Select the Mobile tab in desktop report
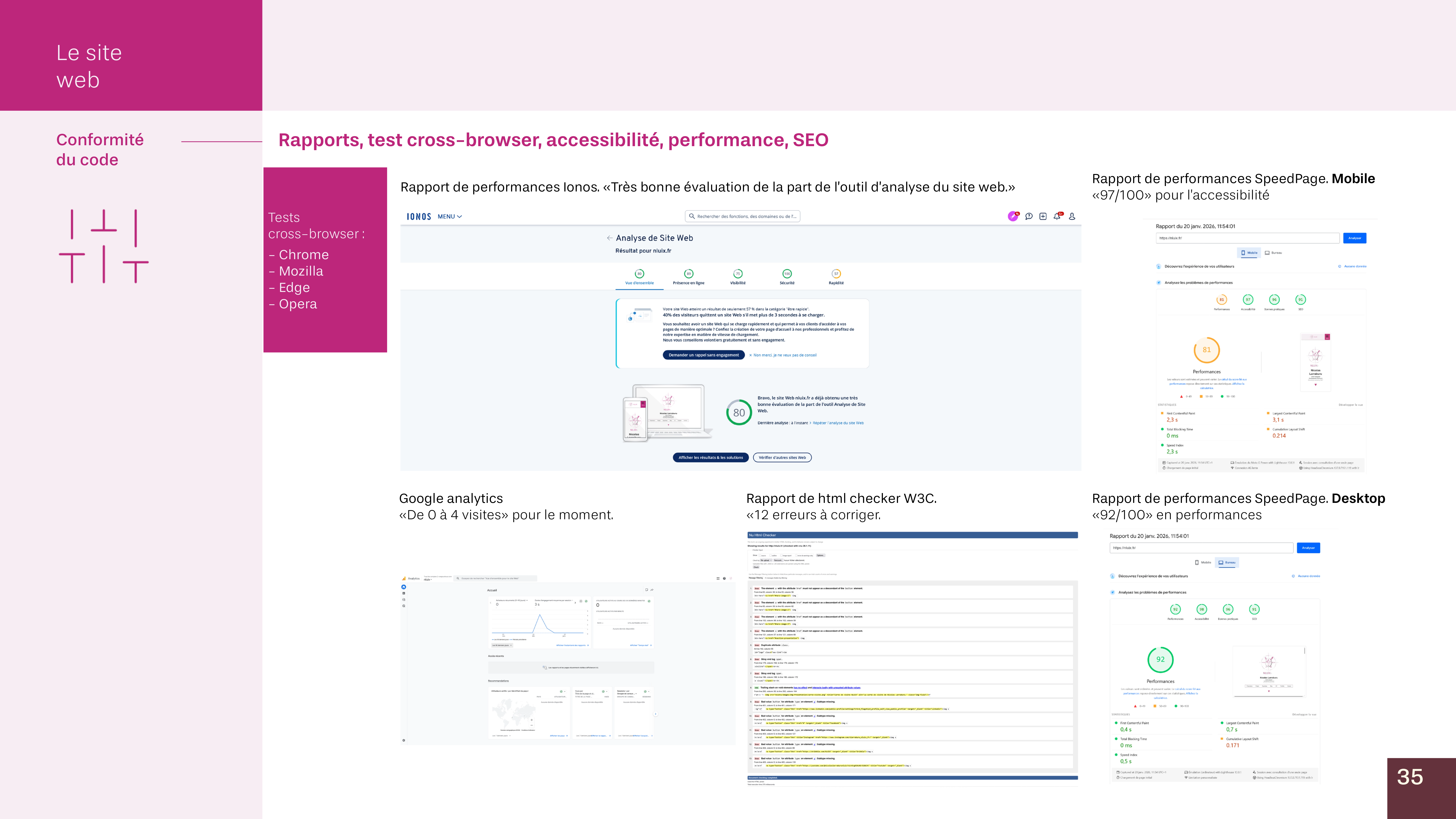 click(x=1203, y=562)
